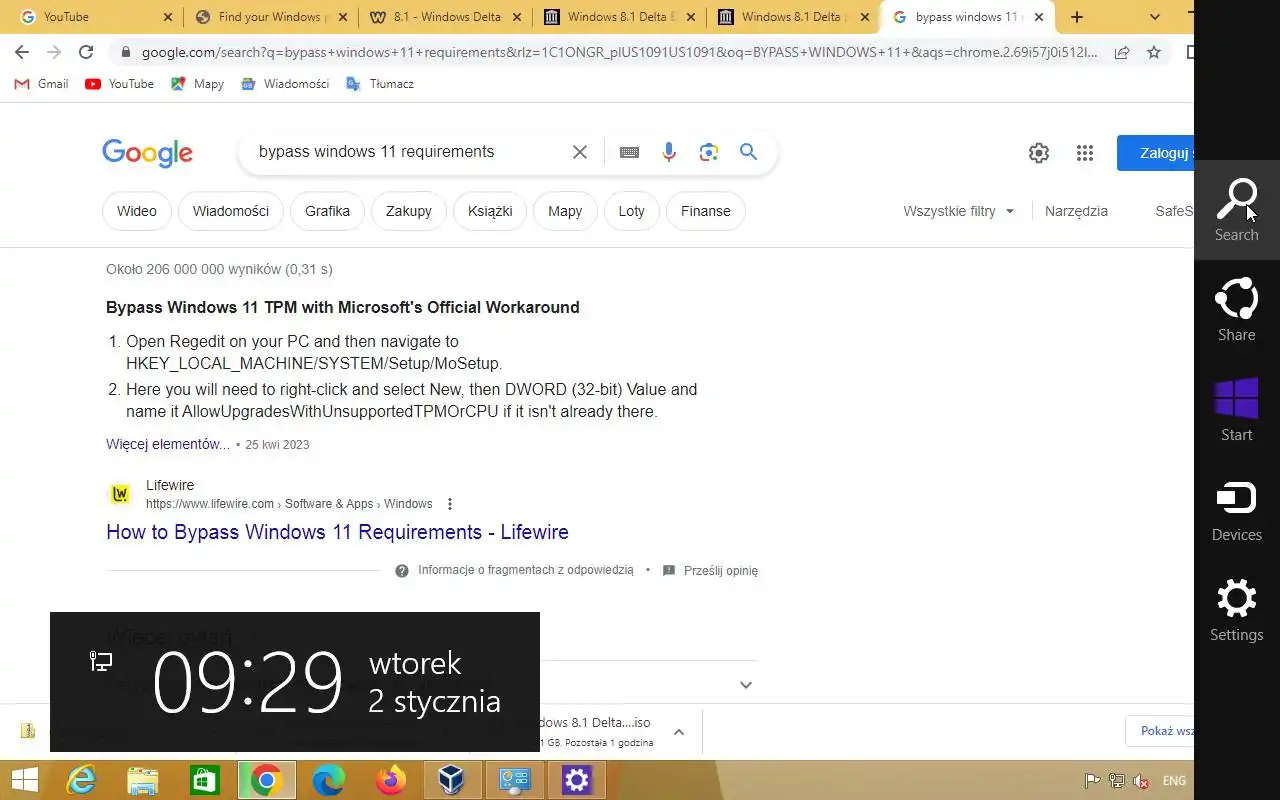Image resolution: width=1280 pixels, height=800 pixels.
Task: Open the Windows Store taskbar icon
Action: point(204,780)
